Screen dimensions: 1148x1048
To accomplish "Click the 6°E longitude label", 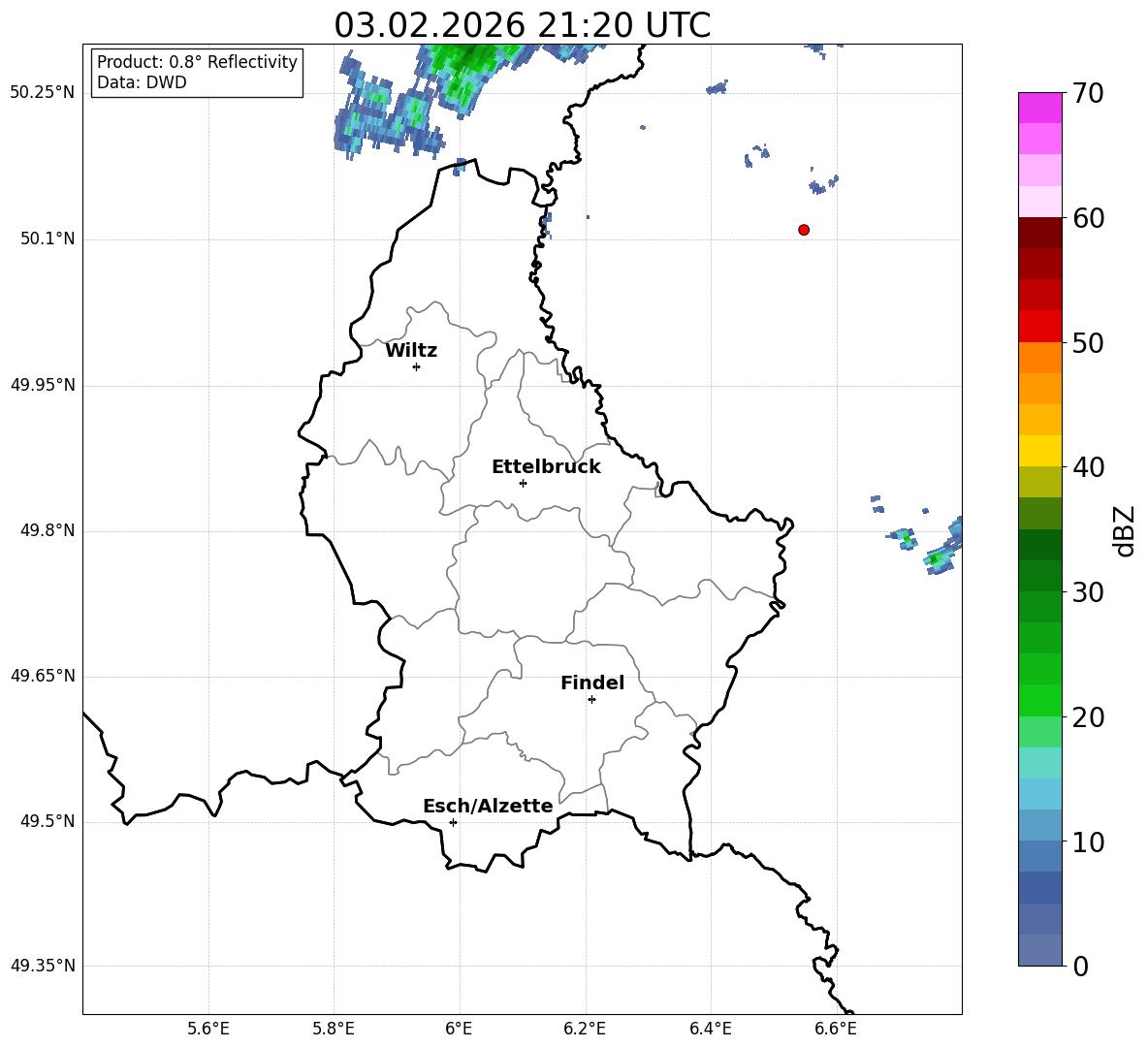I will [459, 1029].
